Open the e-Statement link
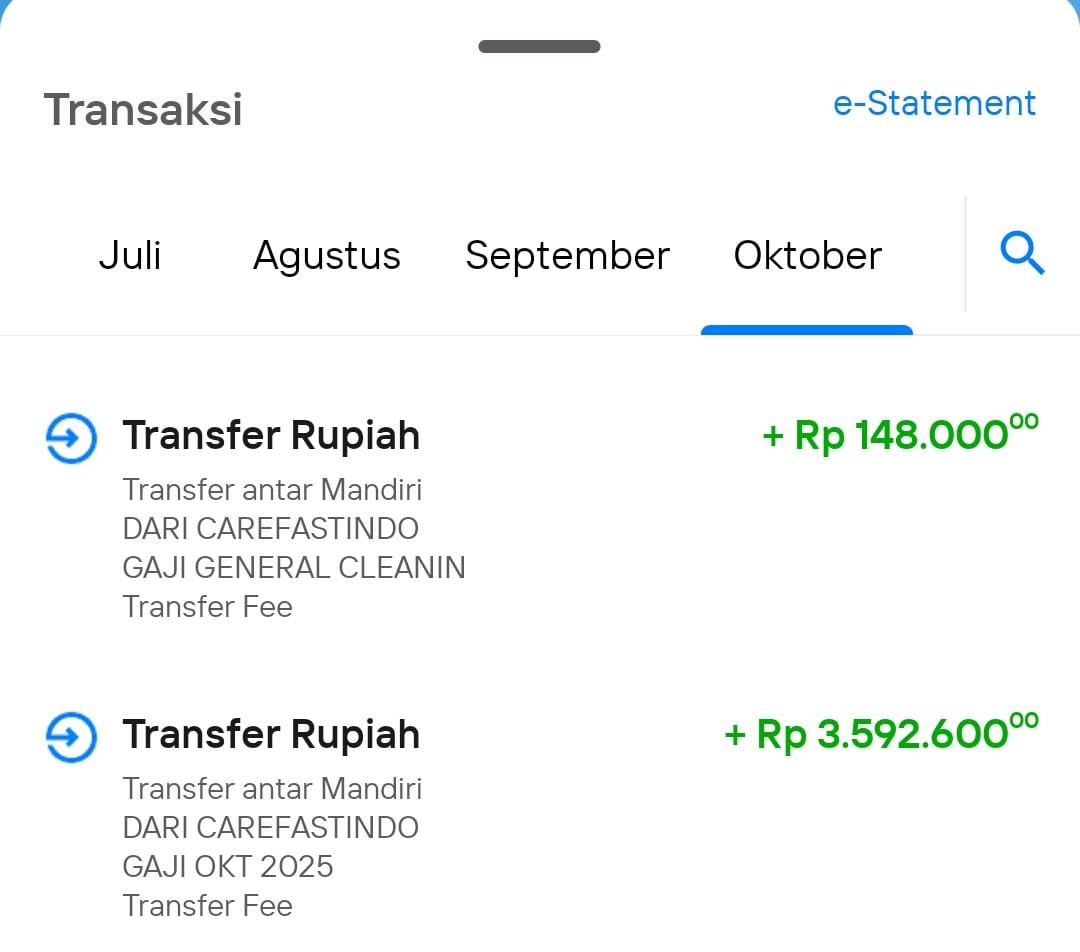The width and height of the screenshot is (1080, 952). 934,103
